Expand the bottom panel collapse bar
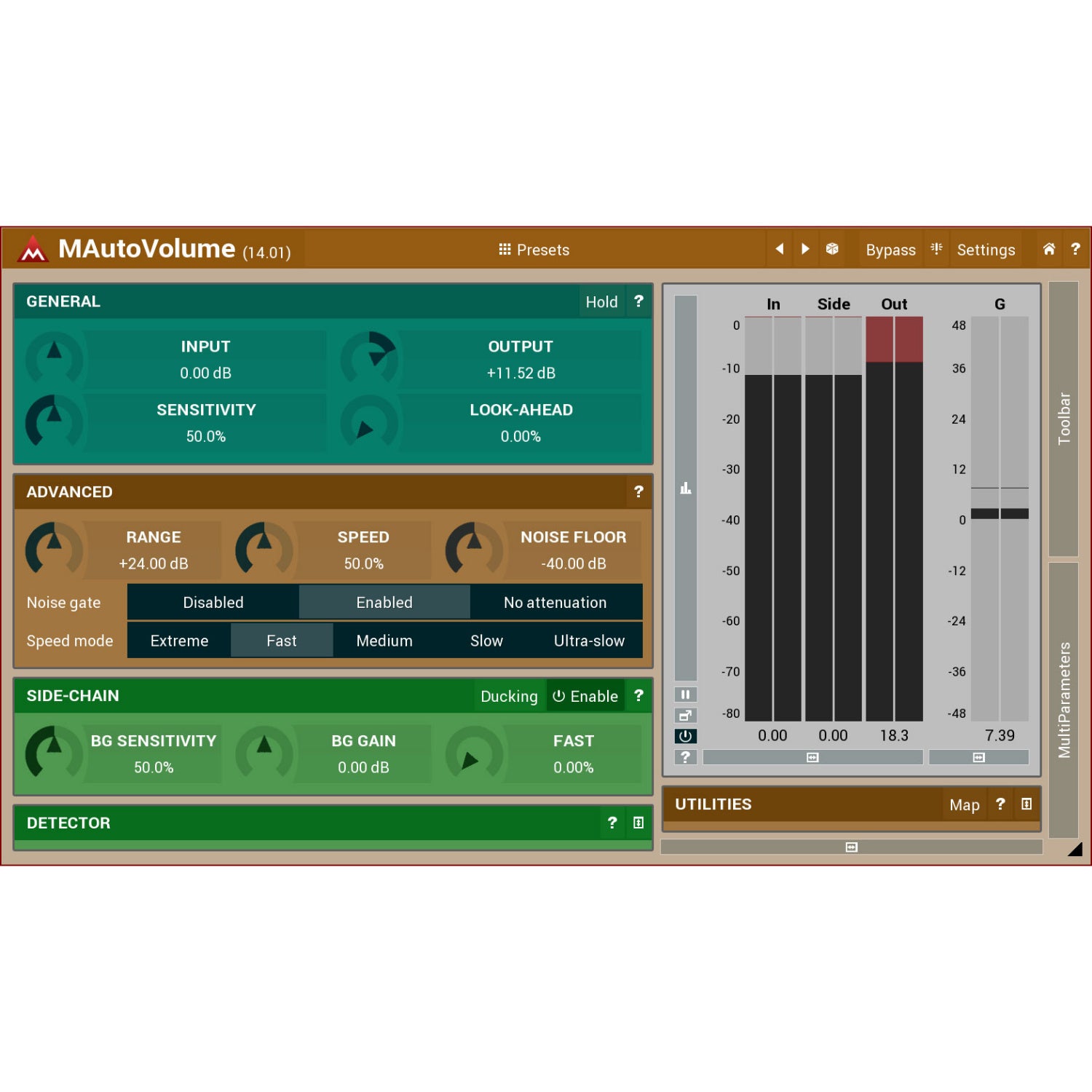1092x1092 pixels. [x=851, y=847]
